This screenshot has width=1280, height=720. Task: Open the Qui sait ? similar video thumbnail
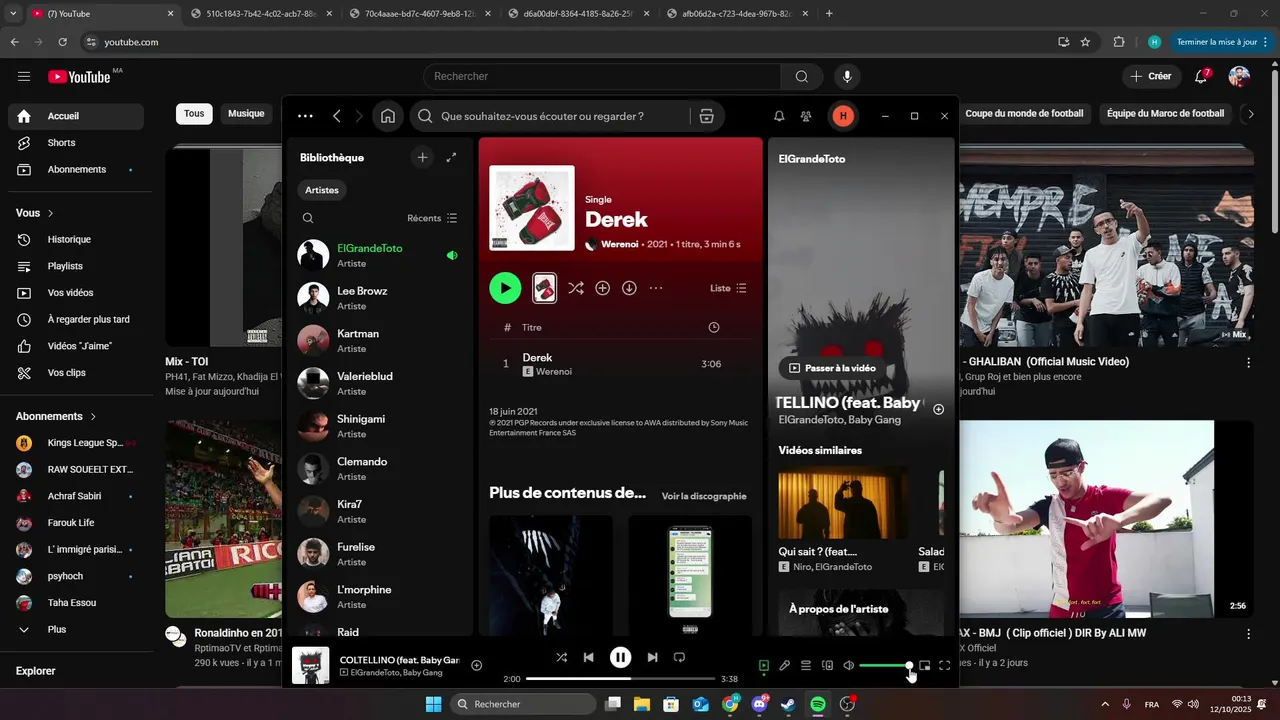(843, 503)
